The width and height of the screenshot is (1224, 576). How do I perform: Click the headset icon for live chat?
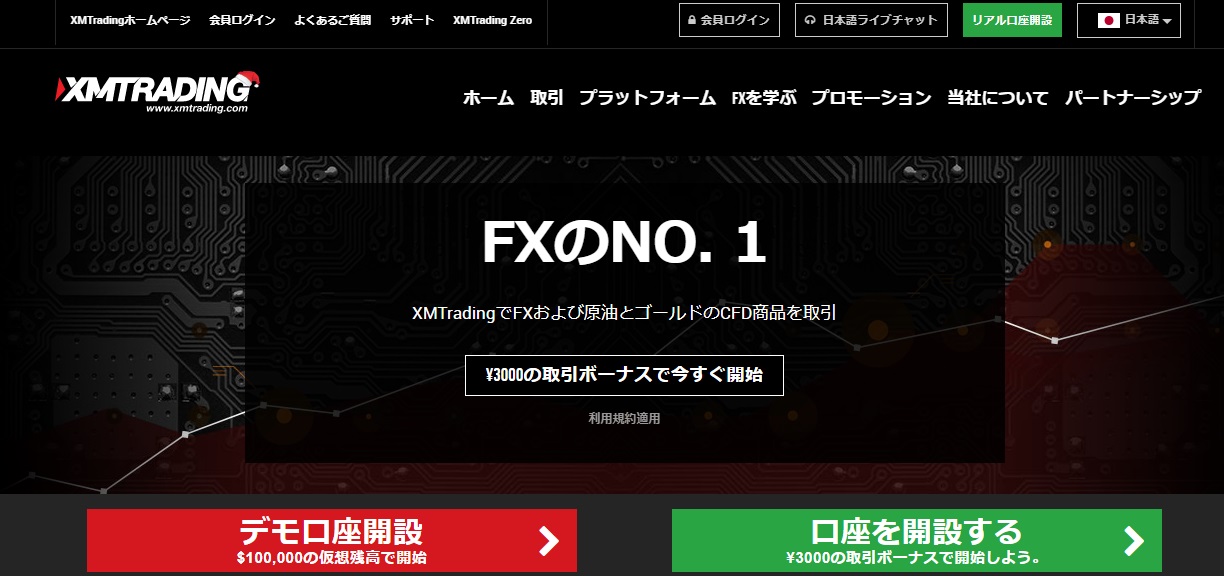click(810, 20)
